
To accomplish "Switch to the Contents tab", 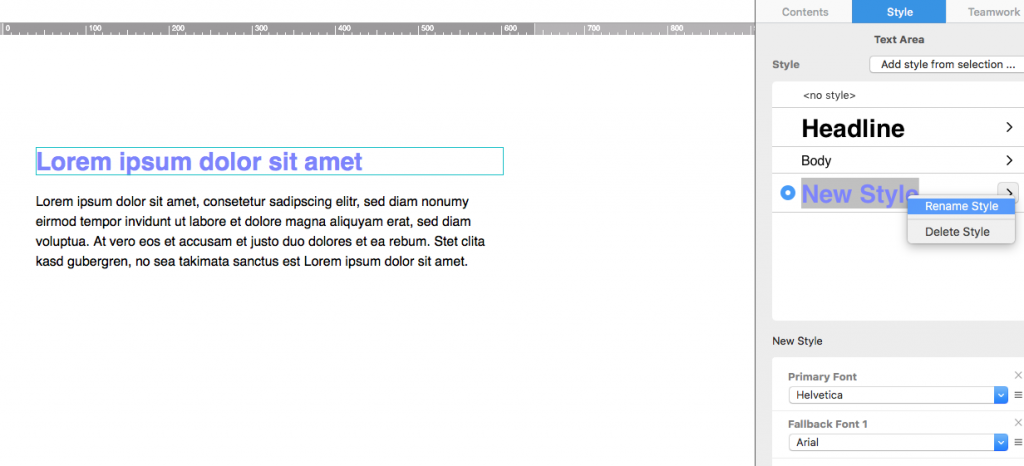I will 805,12.
